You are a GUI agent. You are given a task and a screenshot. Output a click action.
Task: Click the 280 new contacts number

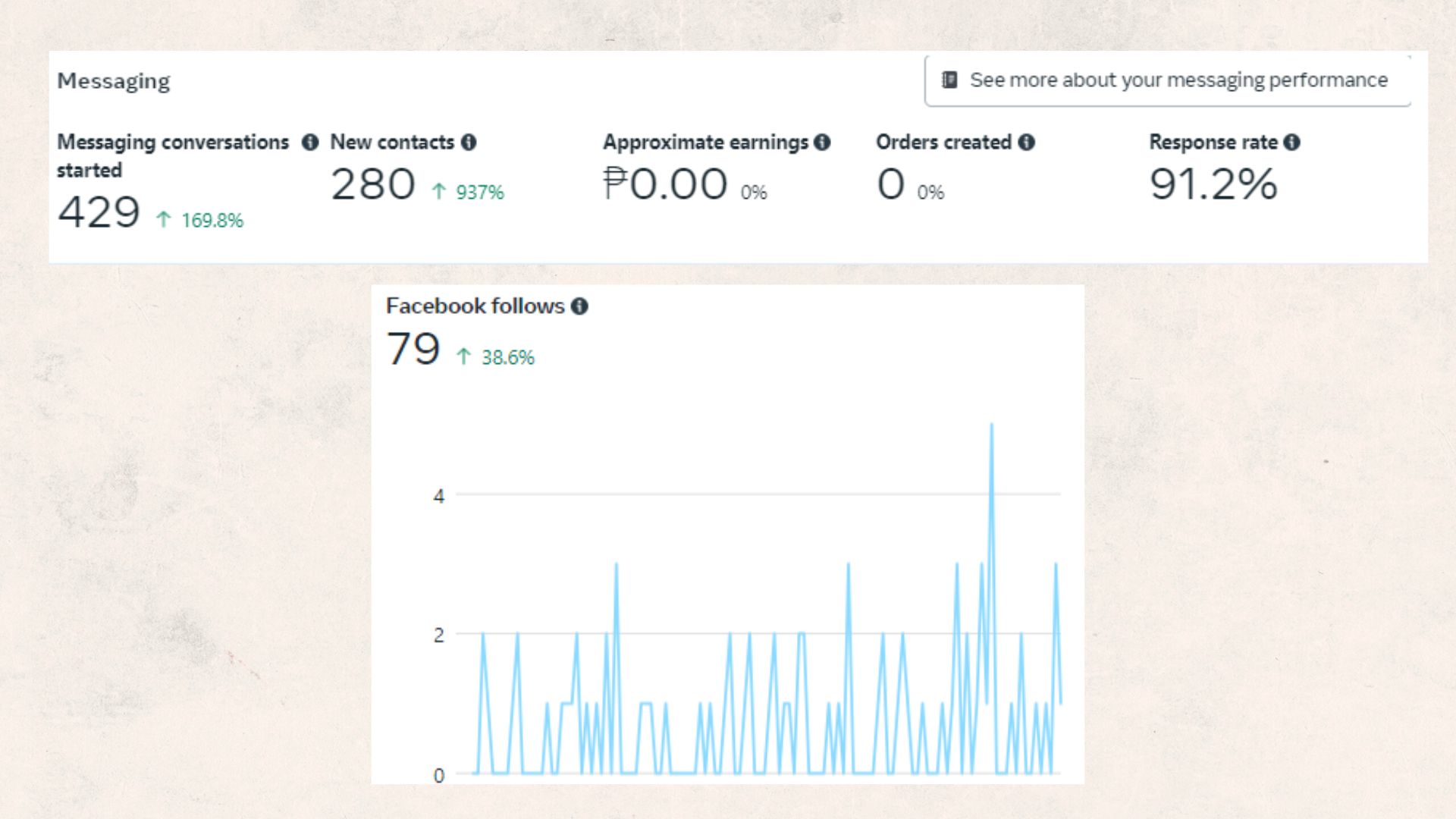[372, 184]
